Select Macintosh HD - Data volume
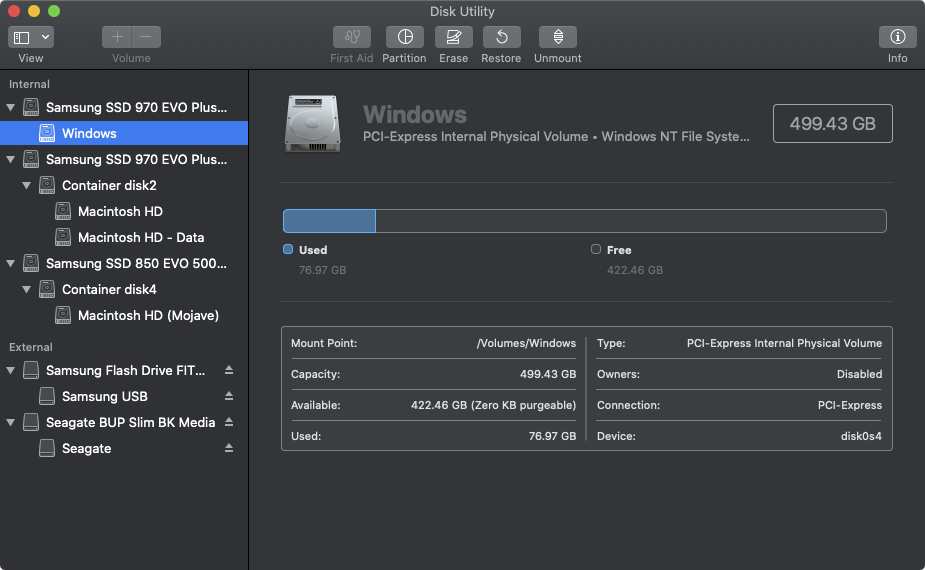The image size is (925, 570). tap(124, 237)
